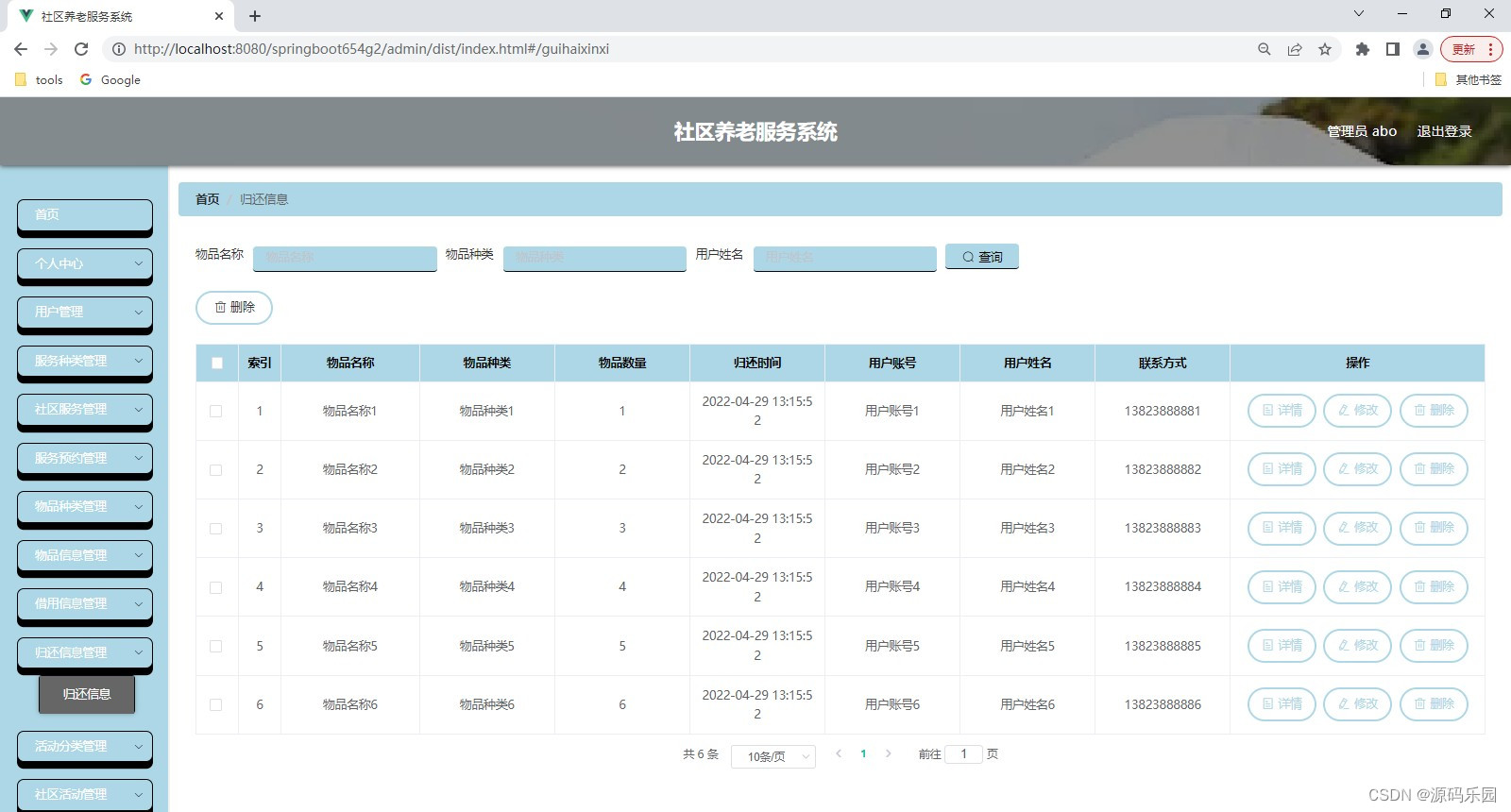This screenshot has height=812, width=1511.
Task: Select page 1 in pagination
Action: 863,753
